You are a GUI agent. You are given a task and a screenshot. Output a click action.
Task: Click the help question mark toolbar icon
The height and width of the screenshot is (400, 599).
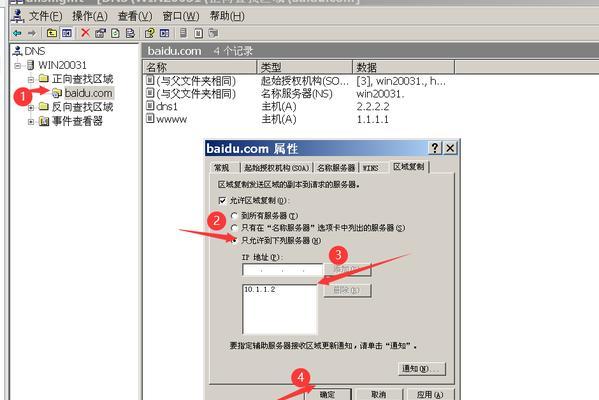(x=149, y=33)
